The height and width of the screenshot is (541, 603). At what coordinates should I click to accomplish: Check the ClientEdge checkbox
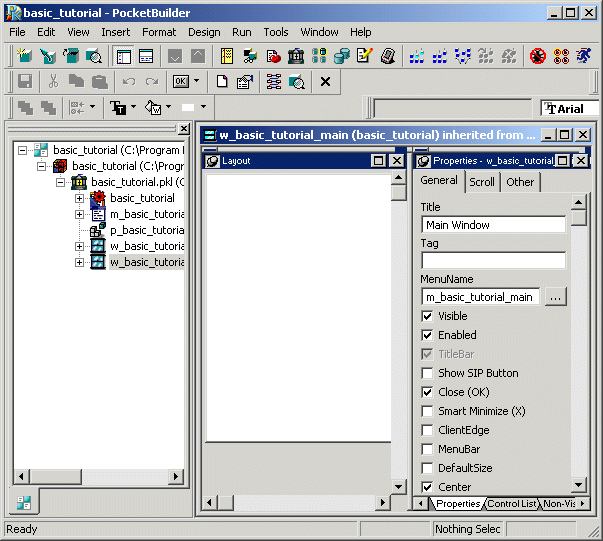tap(427, 430)
